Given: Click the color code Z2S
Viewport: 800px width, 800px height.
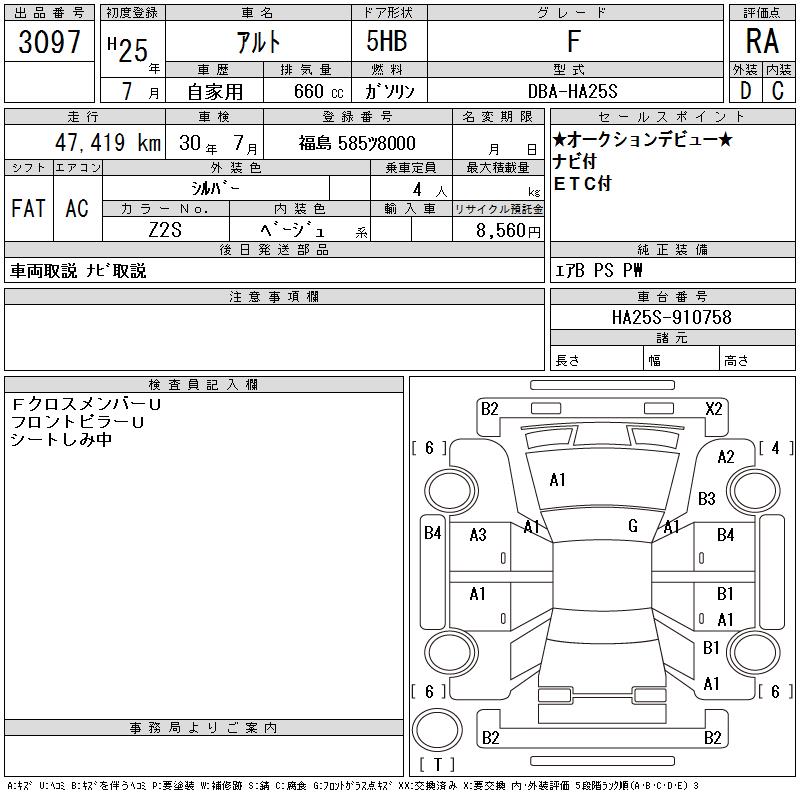Looking at the screenshot, I should 165,230.
